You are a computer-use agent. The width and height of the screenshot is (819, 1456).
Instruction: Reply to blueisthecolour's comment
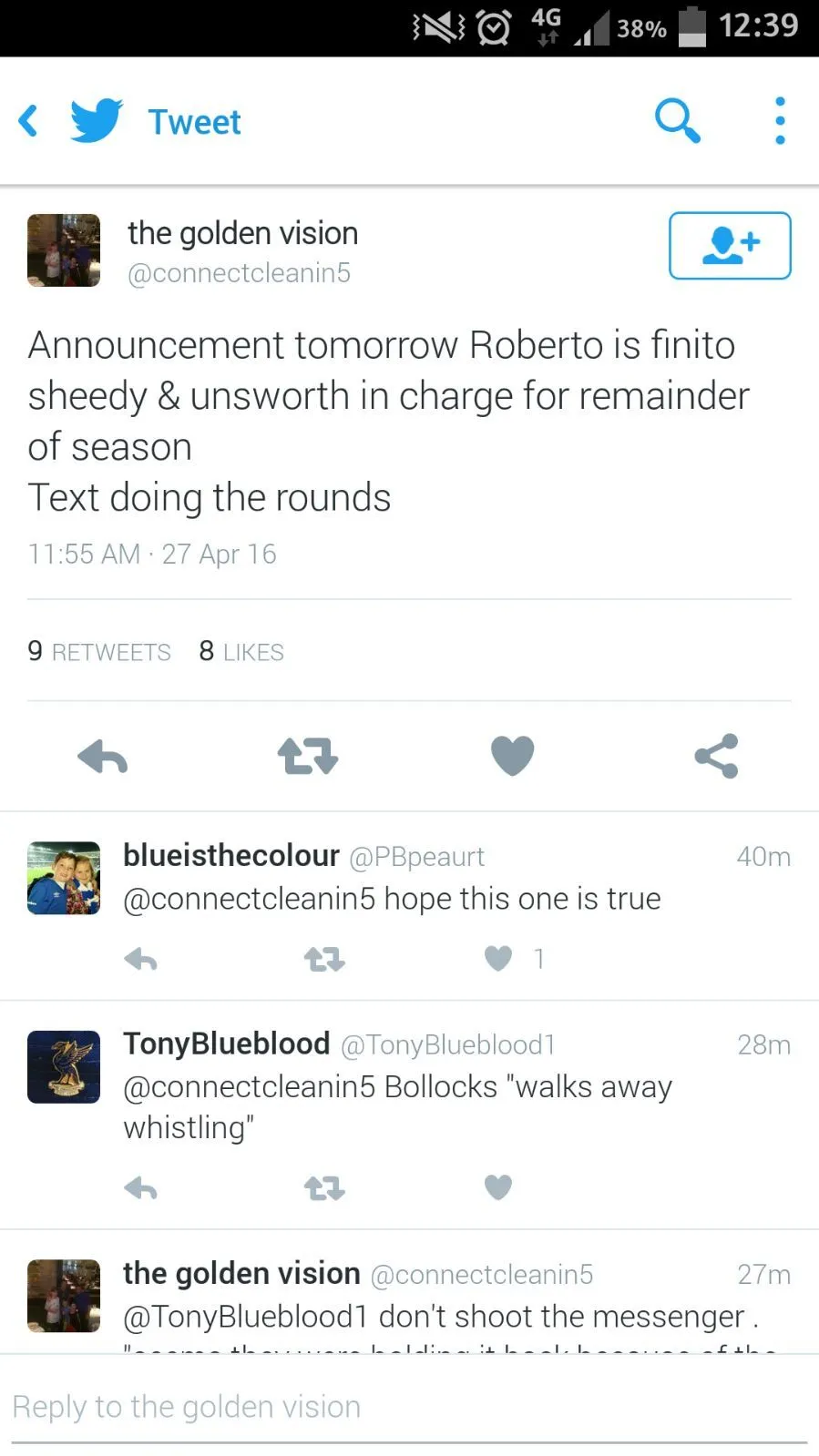tap(141, 959)
